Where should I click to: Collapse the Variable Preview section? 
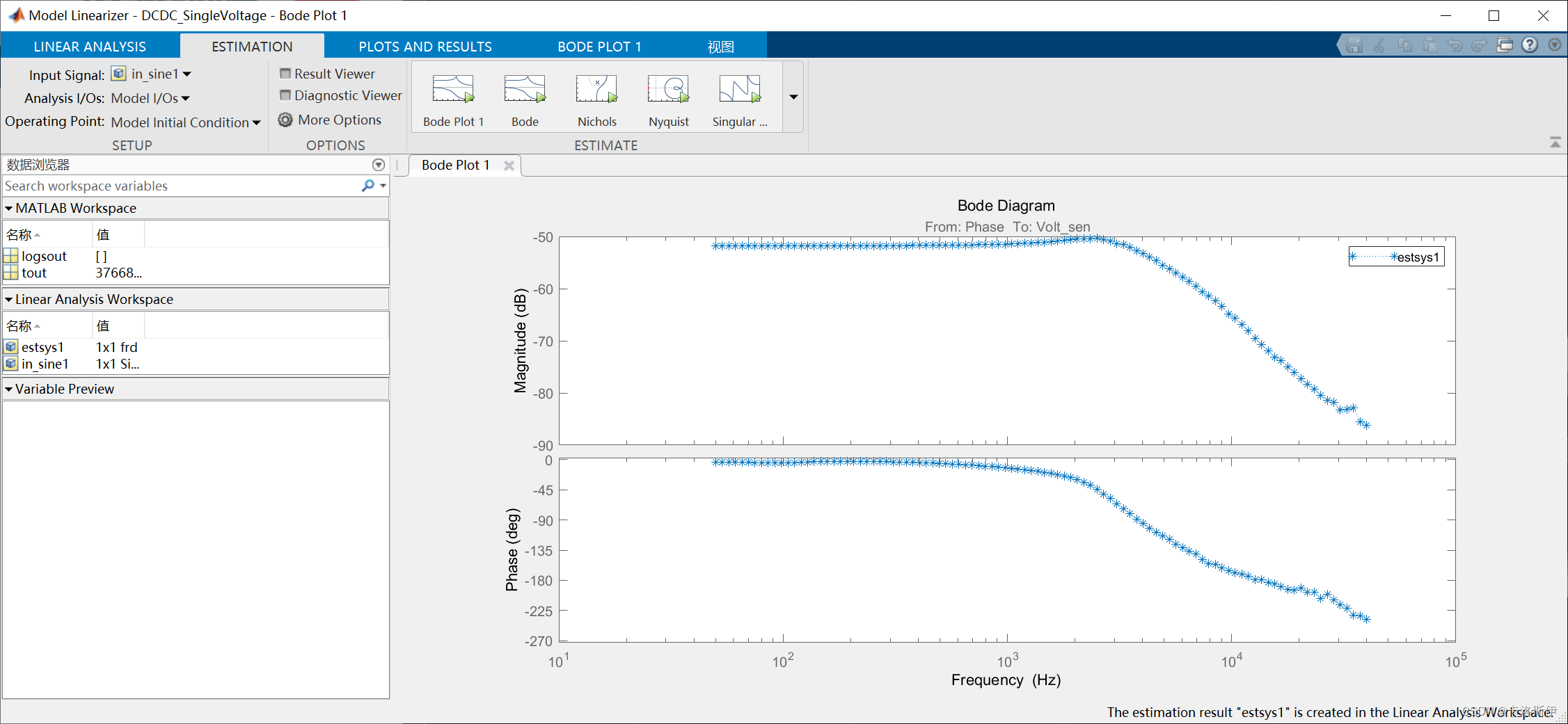click(x=8, y=389)
